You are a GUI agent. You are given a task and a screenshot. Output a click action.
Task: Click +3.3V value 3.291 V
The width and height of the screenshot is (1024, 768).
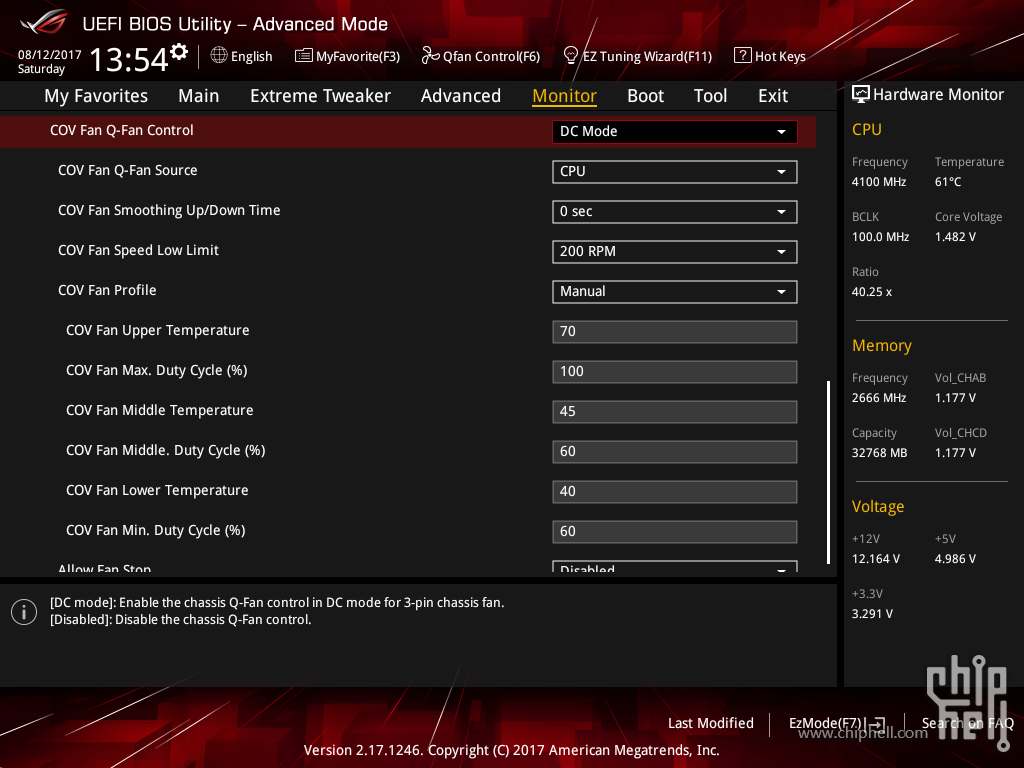pyautogui.click(x=872, y=614)
